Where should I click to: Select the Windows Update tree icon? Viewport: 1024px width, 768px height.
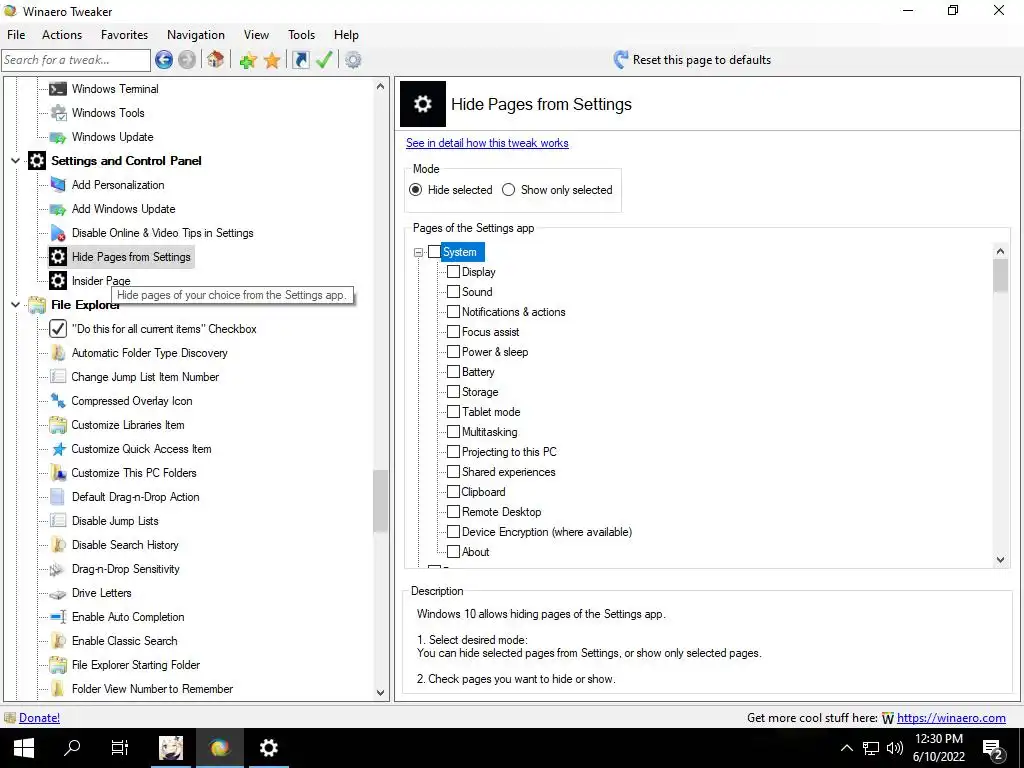(x=58, y=137)
